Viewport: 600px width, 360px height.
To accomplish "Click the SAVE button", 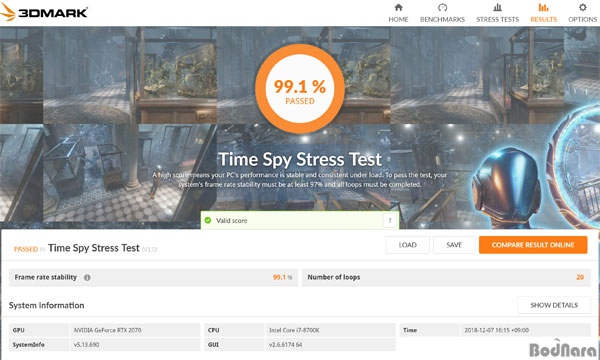I will click(x=454, y=245).
